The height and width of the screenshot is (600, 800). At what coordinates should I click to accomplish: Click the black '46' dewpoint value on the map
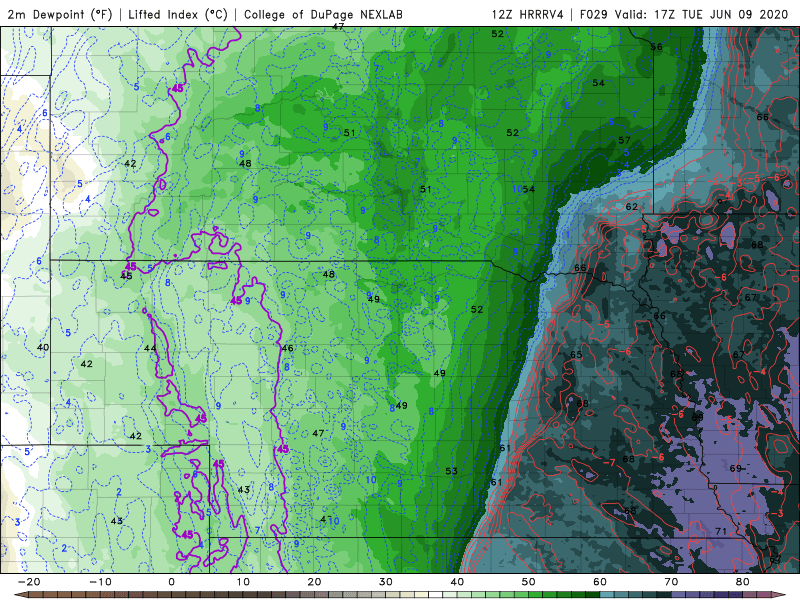pyautogui.click(x=287, y=348)
